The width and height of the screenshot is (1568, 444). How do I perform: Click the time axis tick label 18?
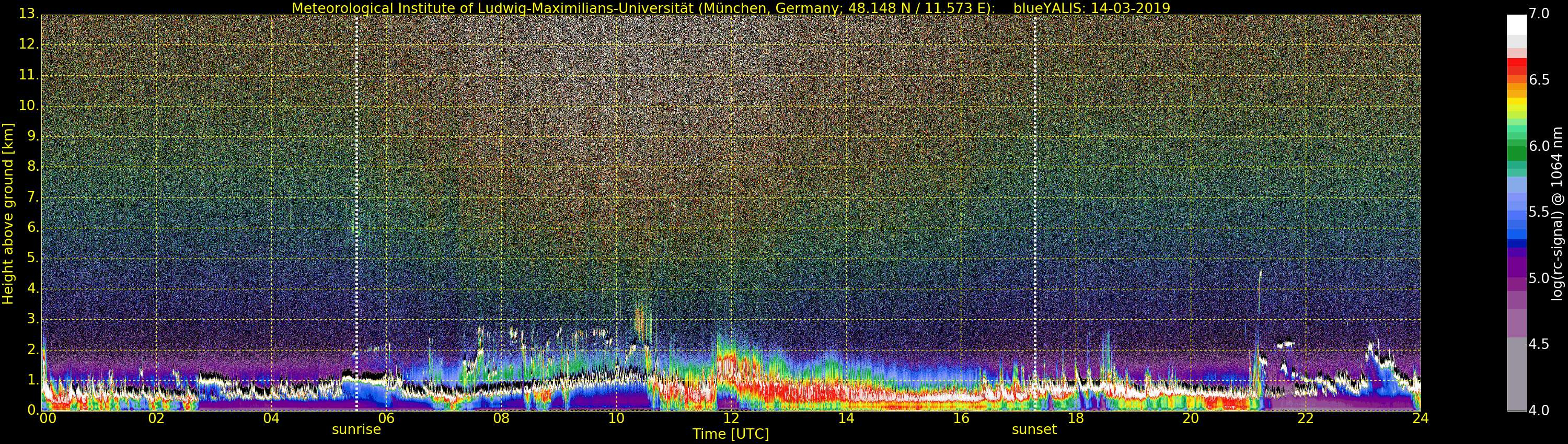[1076, 418]
